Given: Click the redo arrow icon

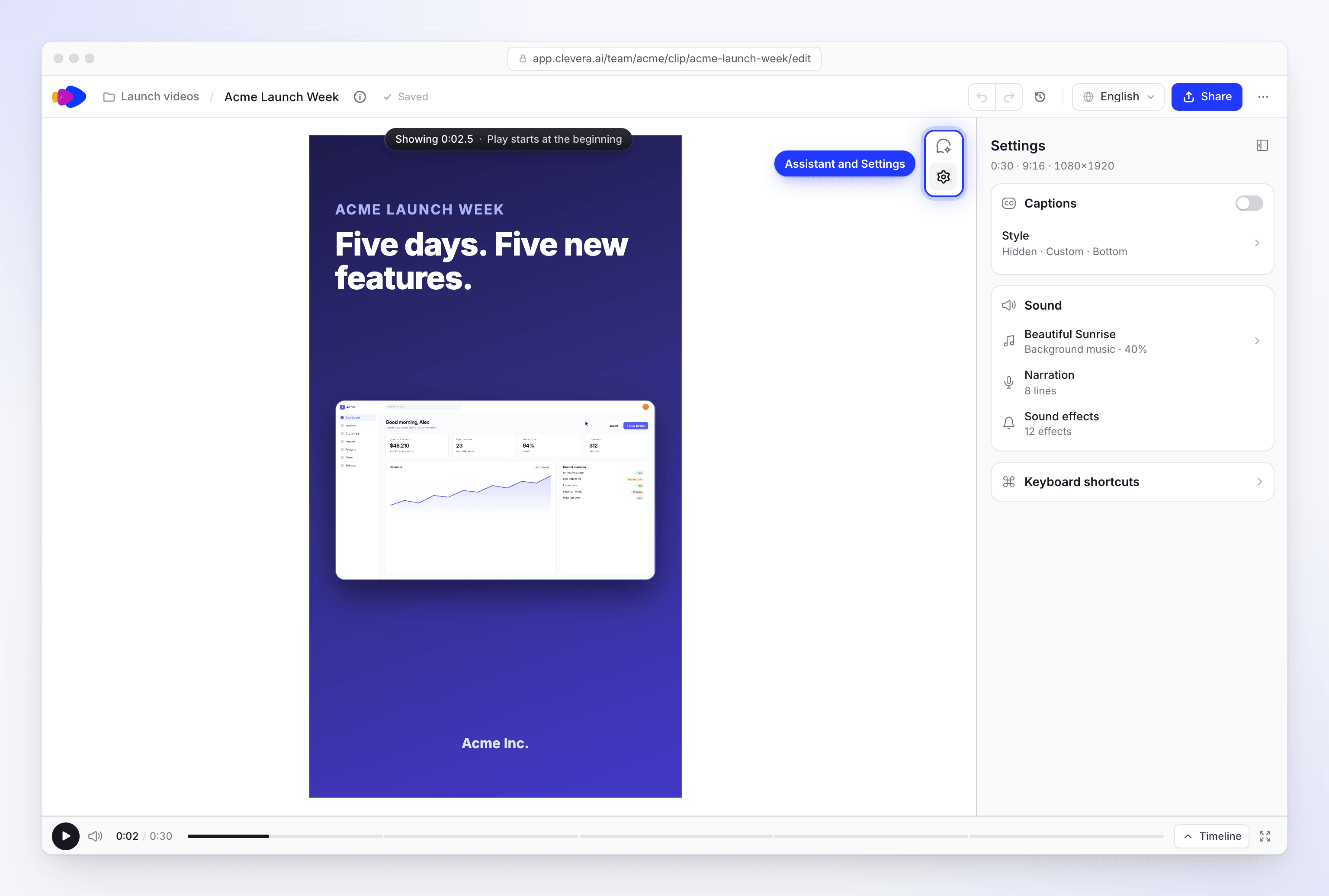Looking at the screenshot, I should [x=1009, y=96].
